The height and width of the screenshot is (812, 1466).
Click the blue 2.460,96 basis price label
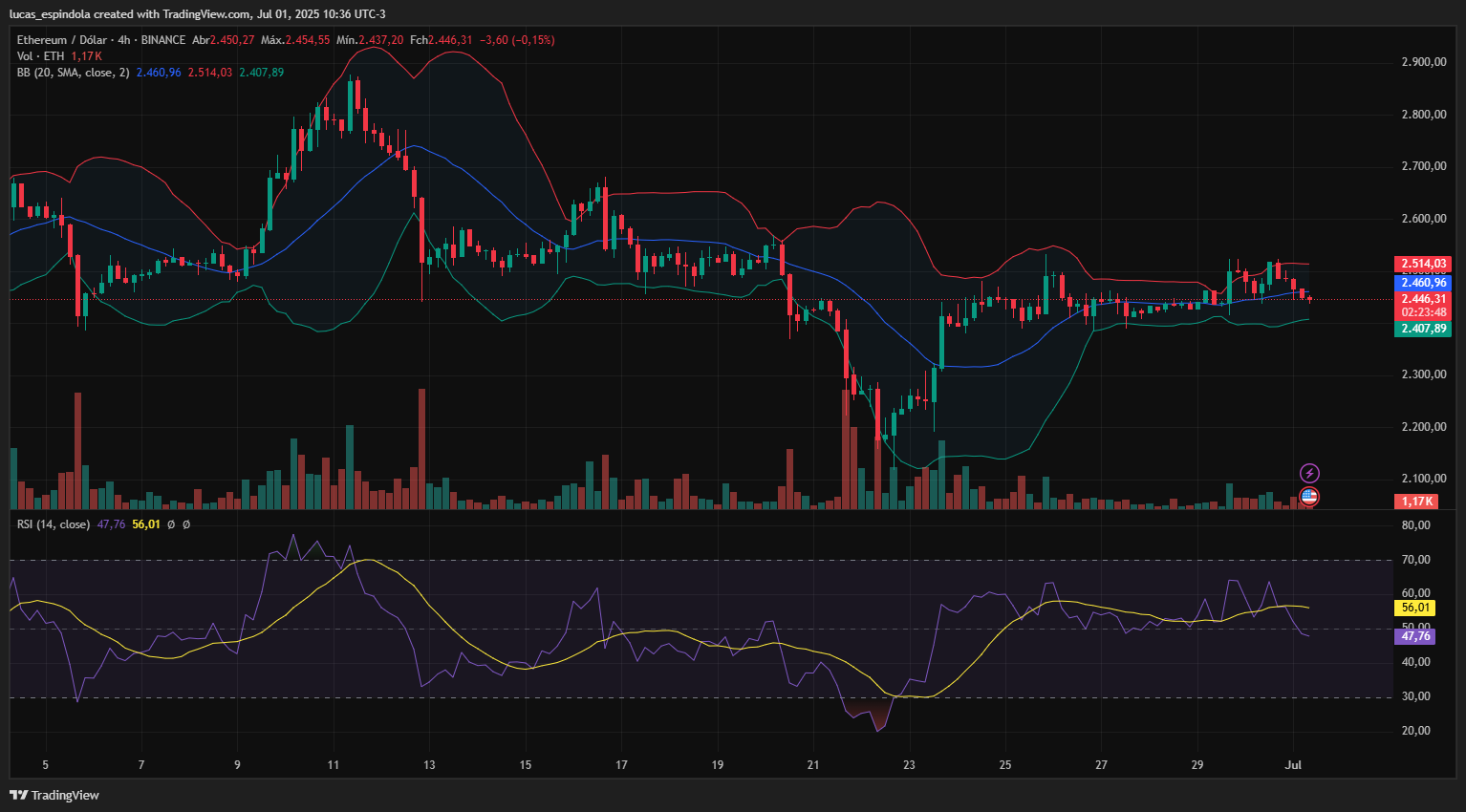pos(1423,283)
